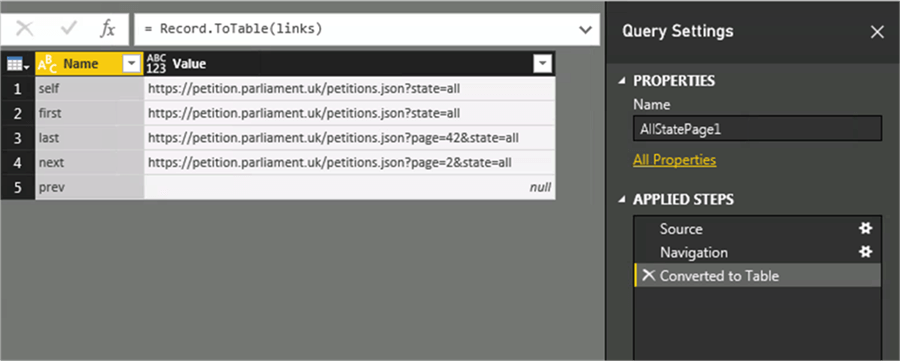This screenshot has width=900, height=361.
Task: Open settings gear for the Navigation step
Action: [865, 252]
